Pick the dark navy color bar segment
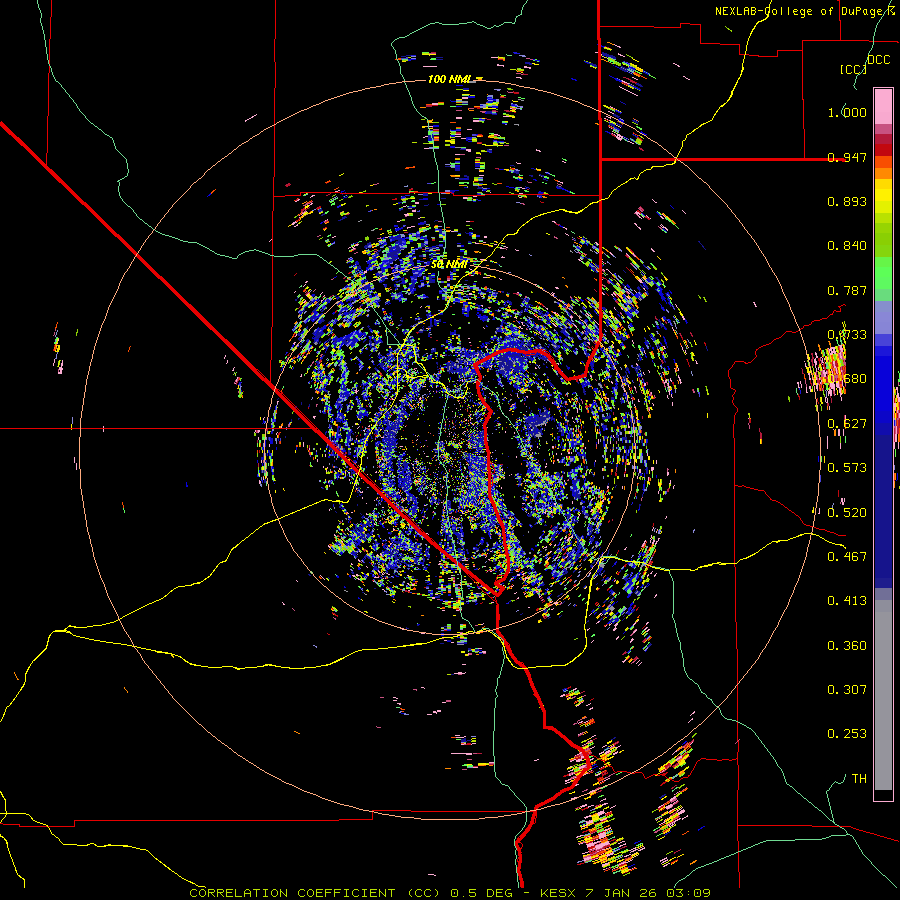This screenshot has width=900, height=900. click(x=883, y=505)
